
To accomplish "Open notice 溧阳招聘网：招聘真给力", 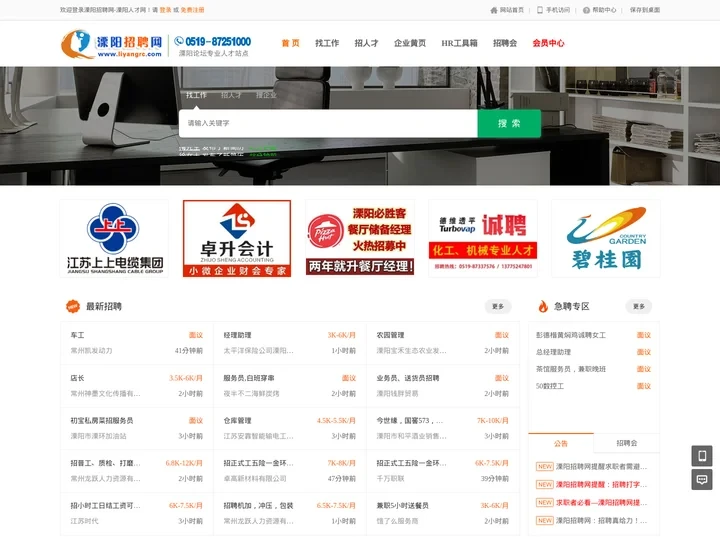I will [x=601, y=520].
